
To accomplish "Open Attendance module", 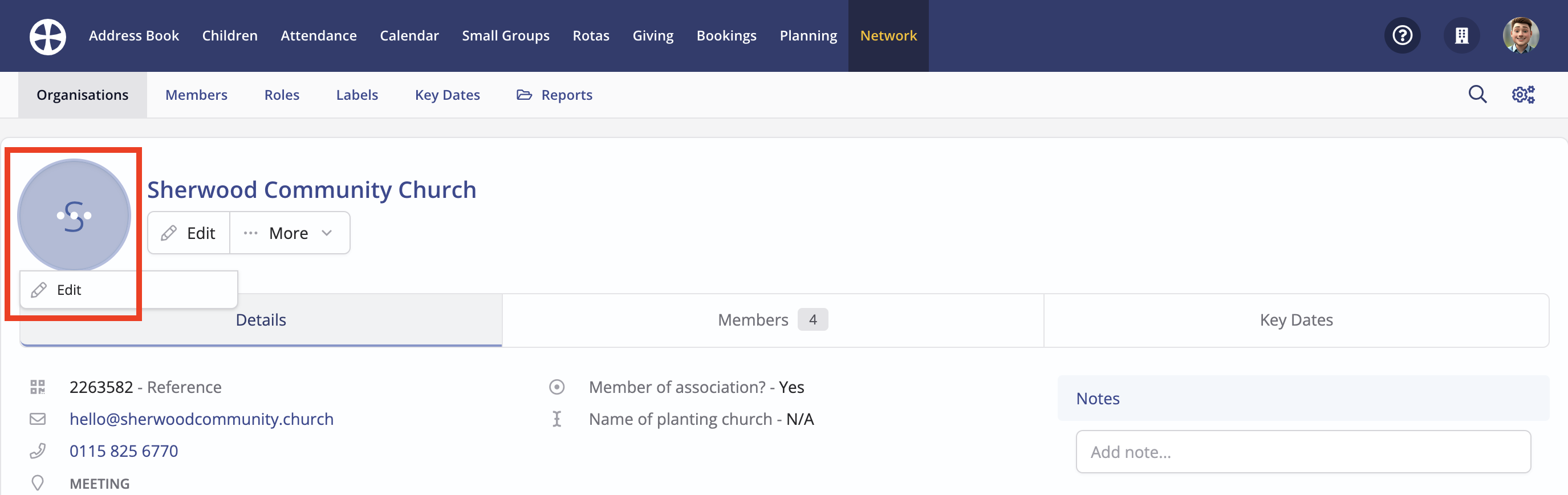I will pyautogui.click(x=318, y=35).
